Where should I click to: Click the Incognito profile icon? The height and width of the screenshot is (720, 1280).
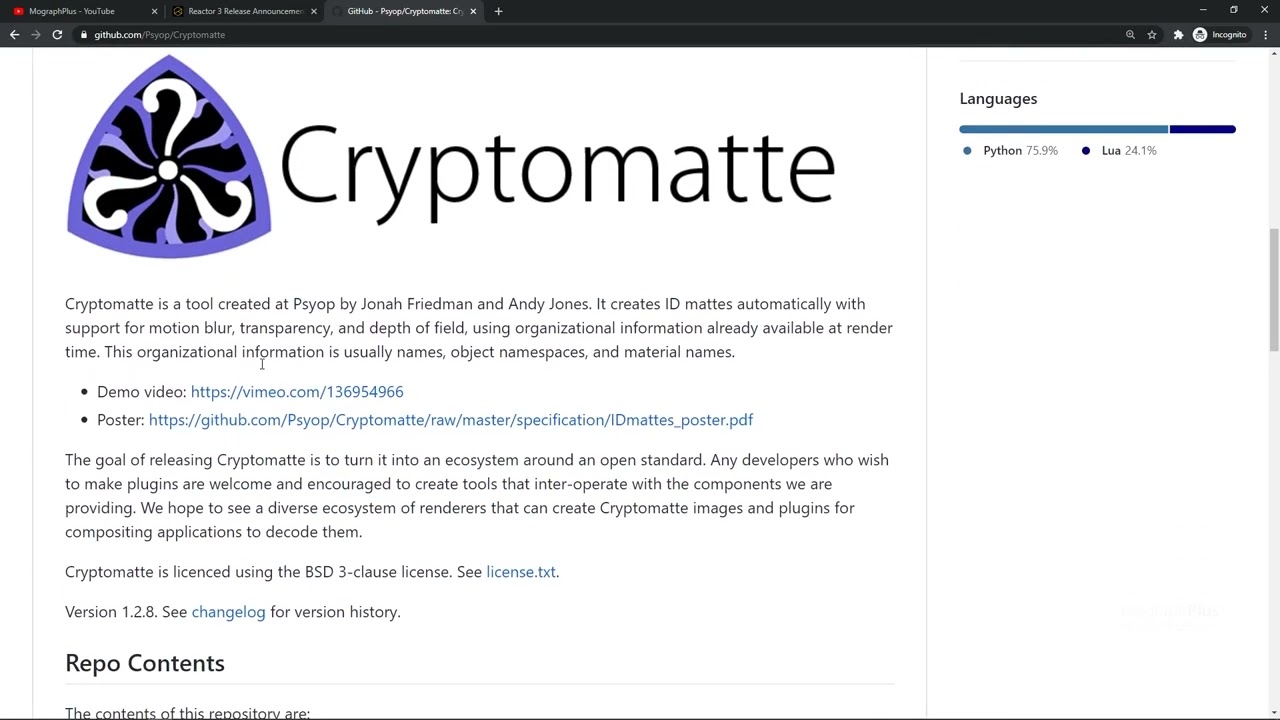point(1220,35)
